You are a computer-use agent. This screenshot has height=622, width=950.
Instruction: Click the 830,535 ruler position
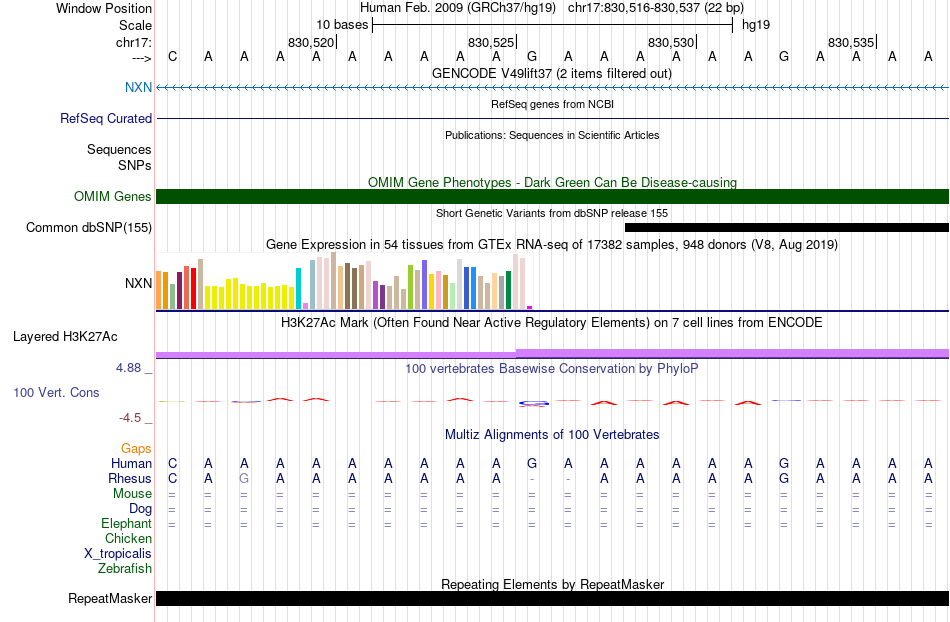851,42
